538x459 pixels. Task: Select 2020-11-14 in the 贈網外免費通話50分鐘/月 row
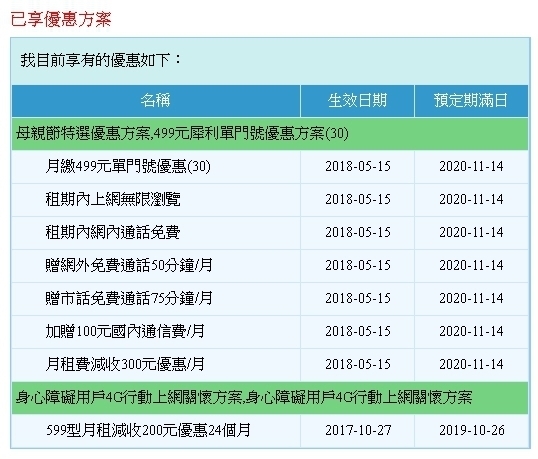point(471,266)
